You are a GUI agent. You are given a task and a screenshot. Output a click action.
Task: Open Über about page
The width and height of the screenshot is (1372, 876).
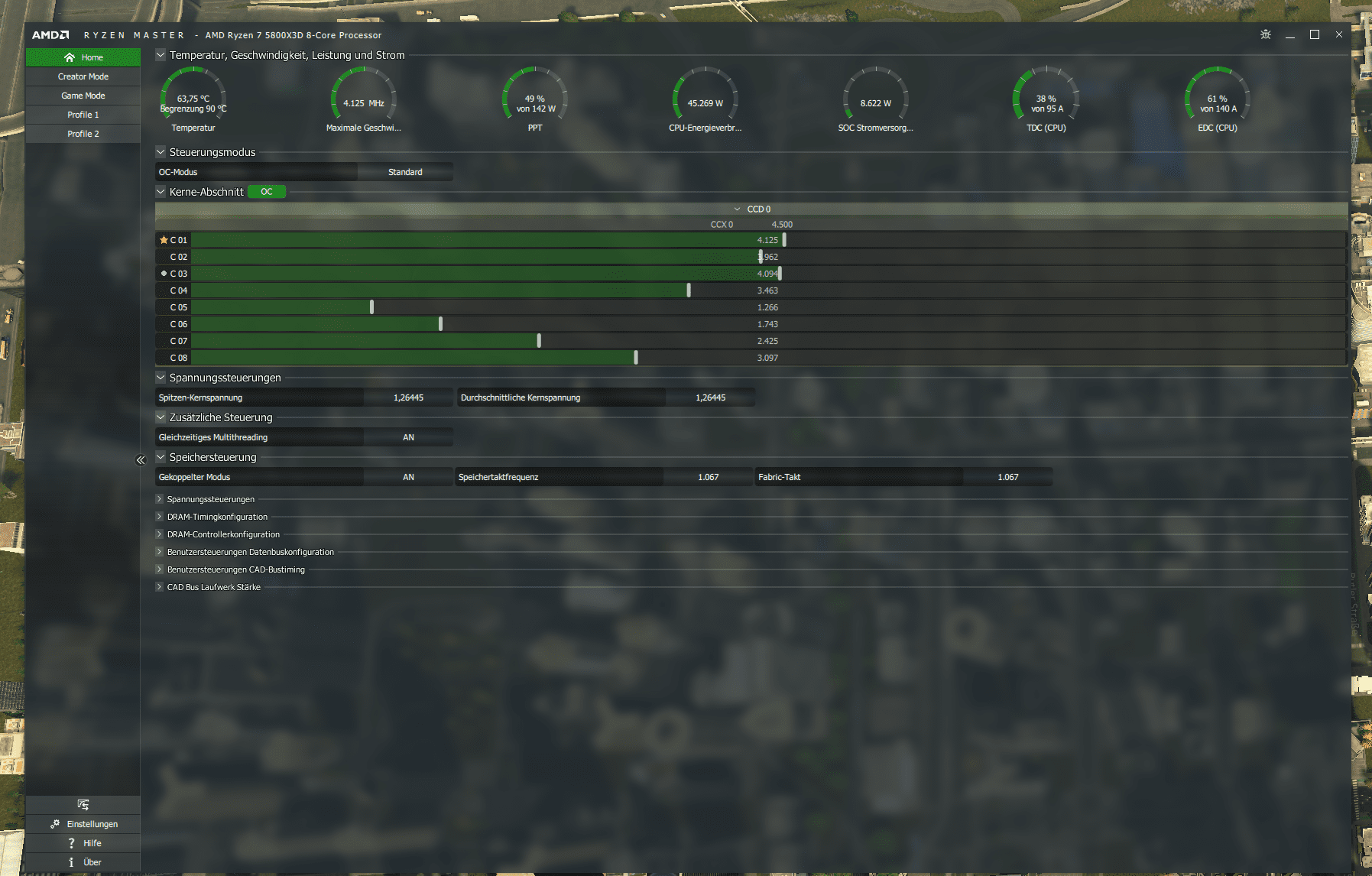pyautogui.click(x=83, y=862)
